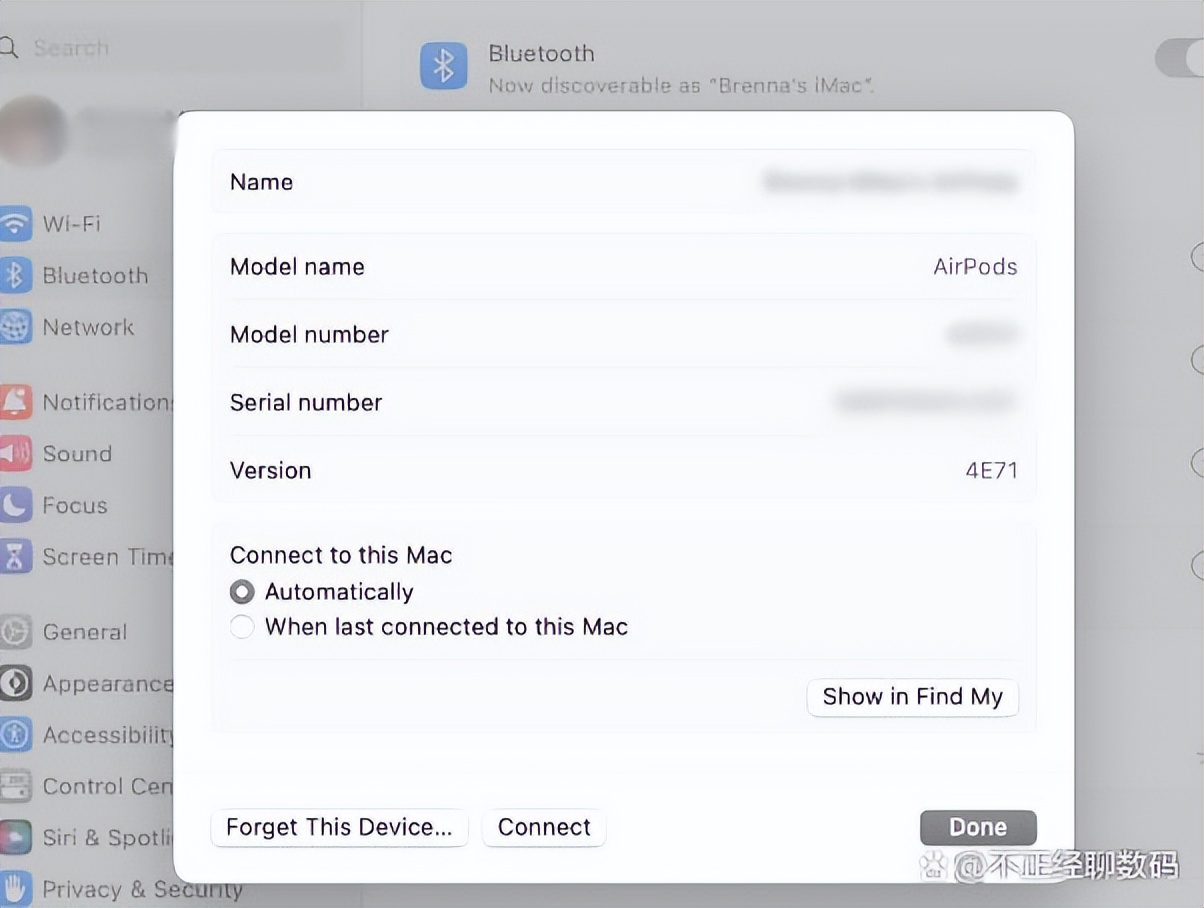Click the Serial number label
The height and width of the screenshot is (908, 1204).
coord(306,402)
